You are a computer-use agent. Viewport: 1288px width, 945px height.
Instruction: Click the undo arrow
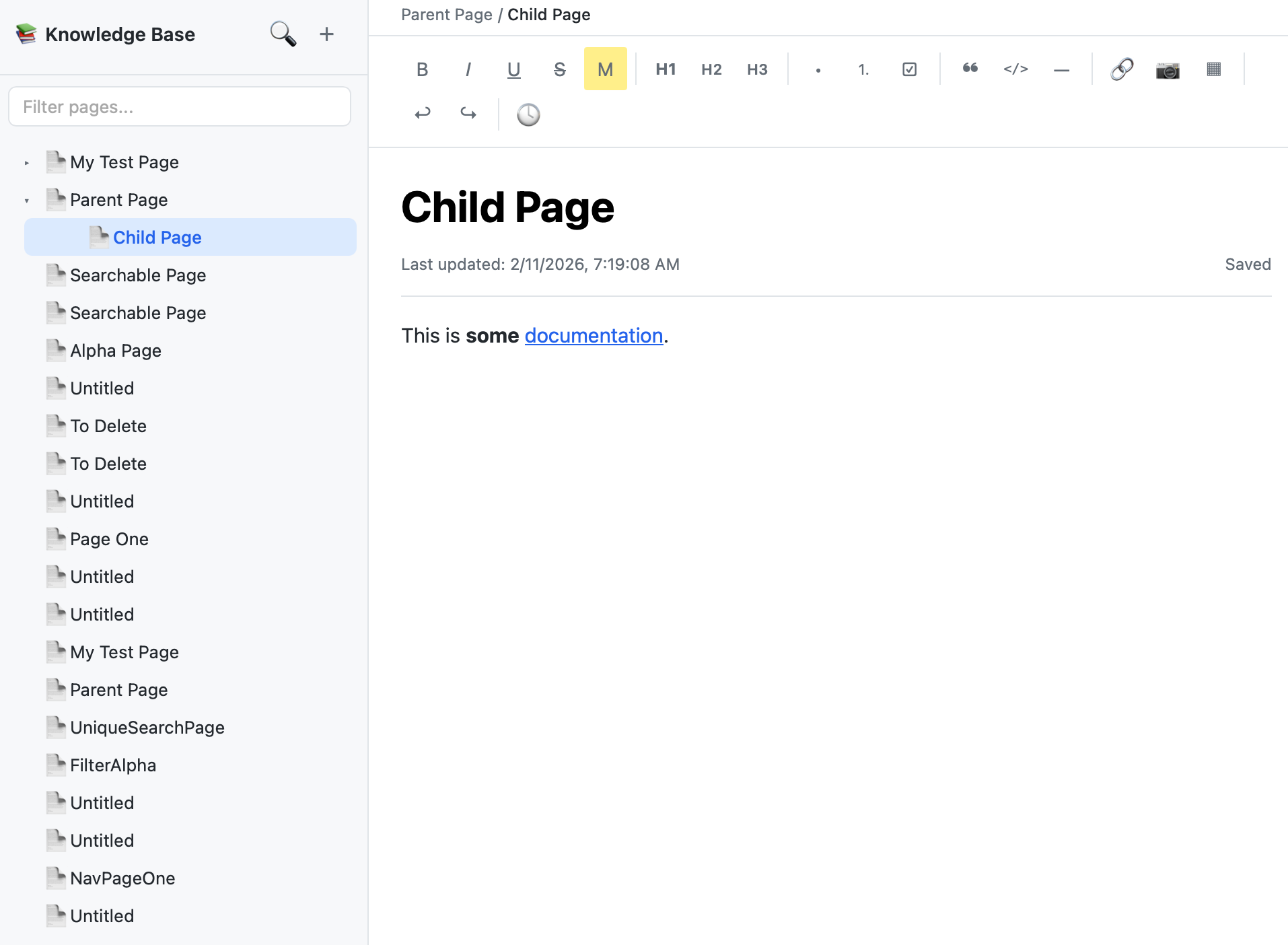[422, 113]
